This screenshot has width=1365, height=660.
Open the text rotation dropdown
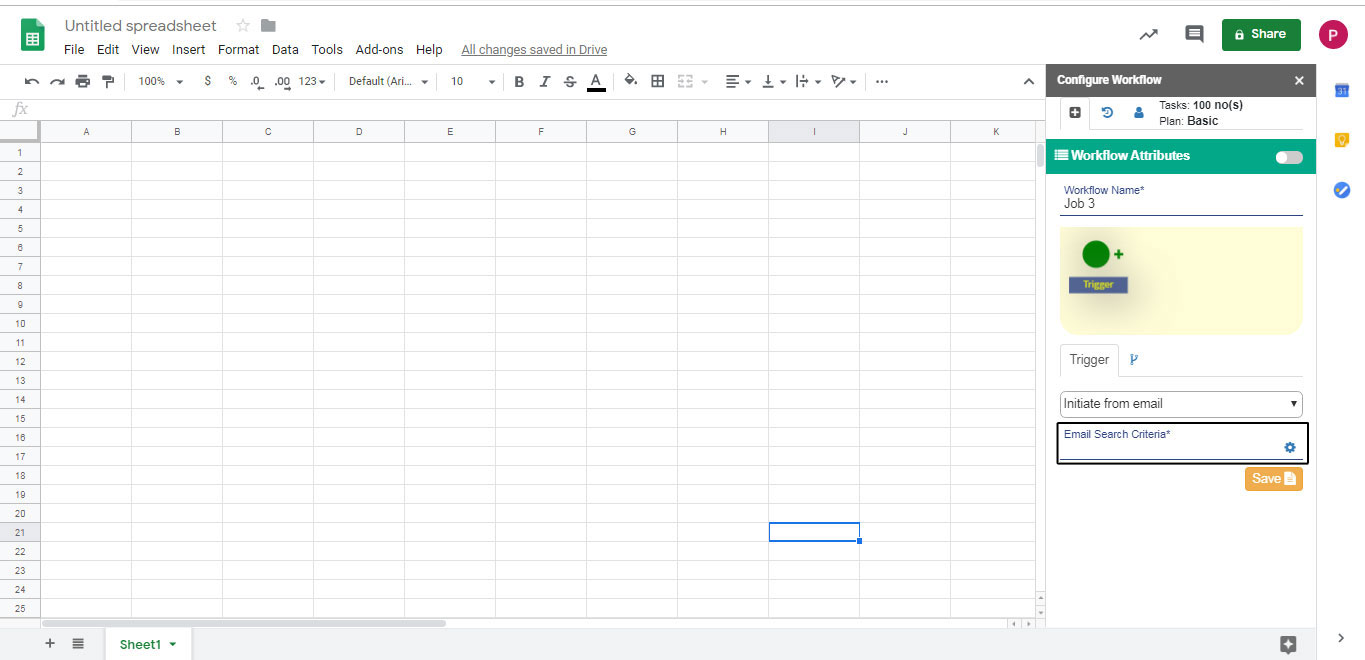point(844,81)
